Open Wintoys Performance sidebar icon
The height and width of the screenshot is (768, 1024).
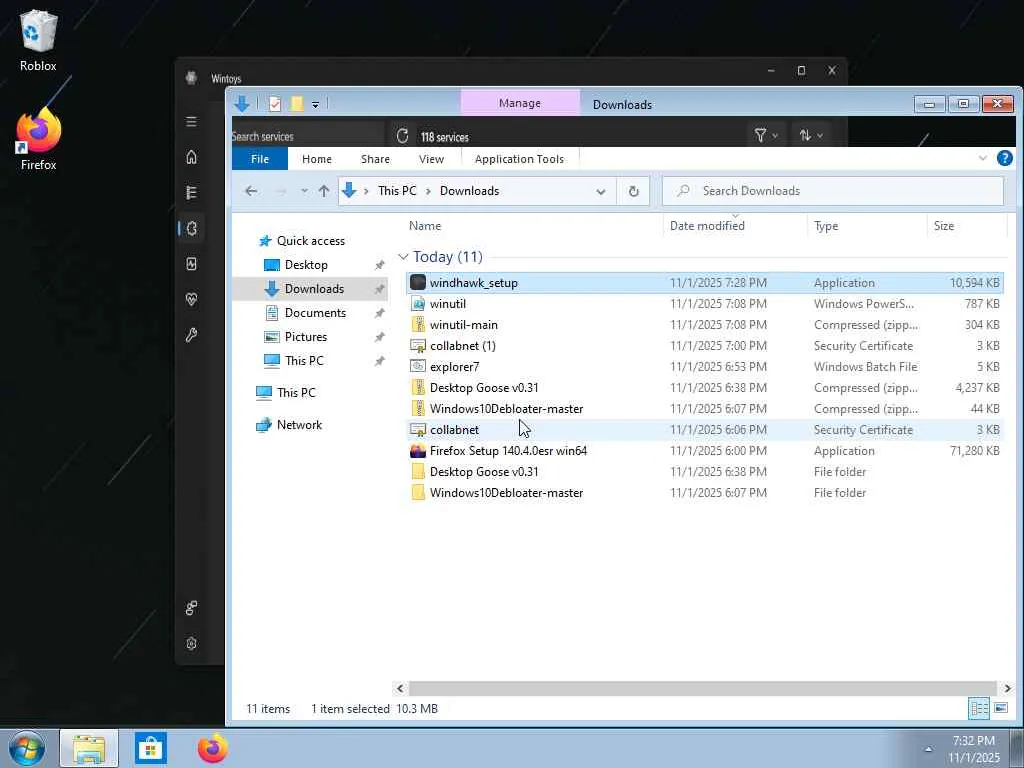[x=191, y=264]
